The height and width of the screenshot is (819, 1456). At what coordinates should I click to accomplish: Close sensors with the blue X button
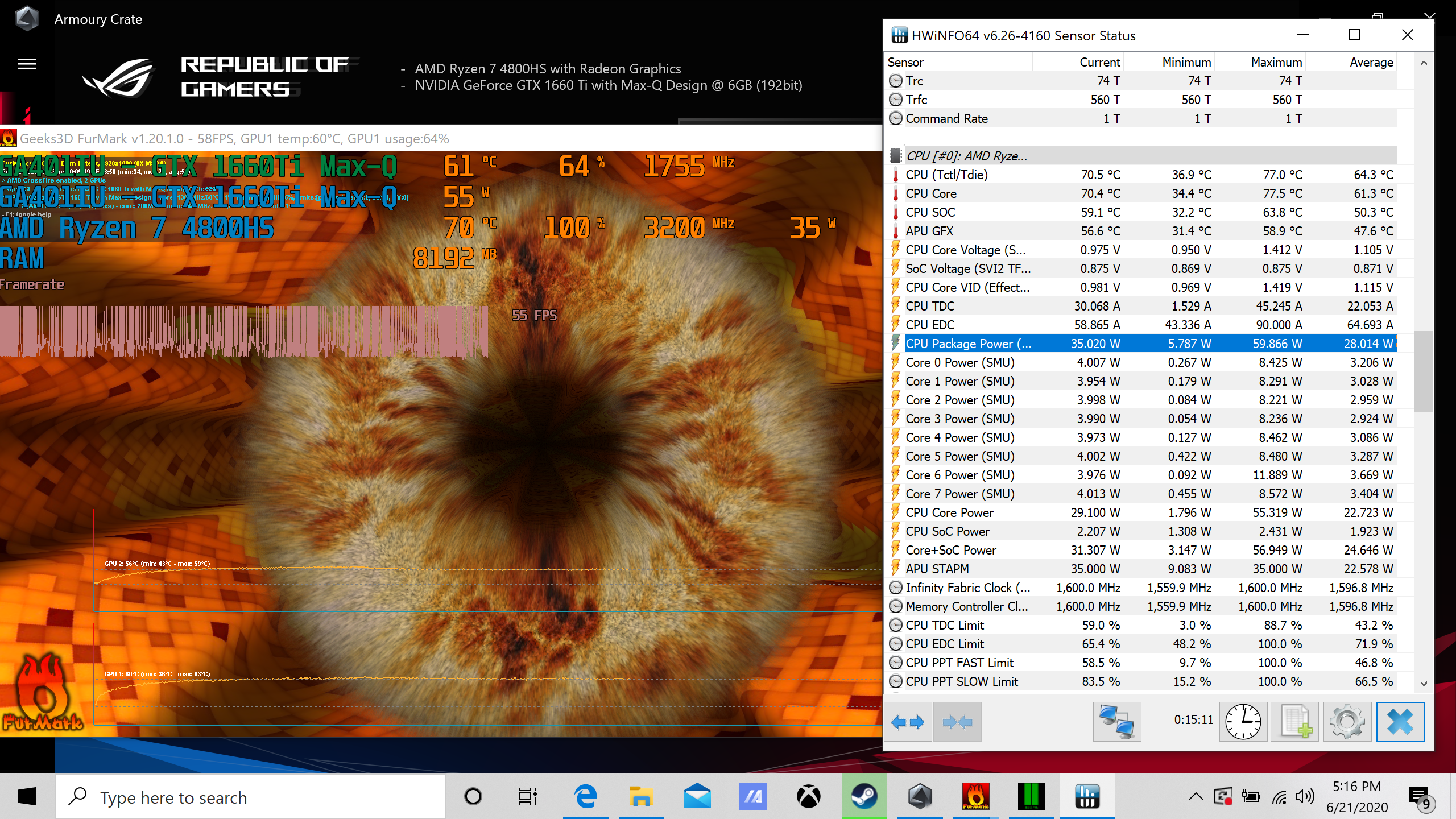tap(1400, 722)
